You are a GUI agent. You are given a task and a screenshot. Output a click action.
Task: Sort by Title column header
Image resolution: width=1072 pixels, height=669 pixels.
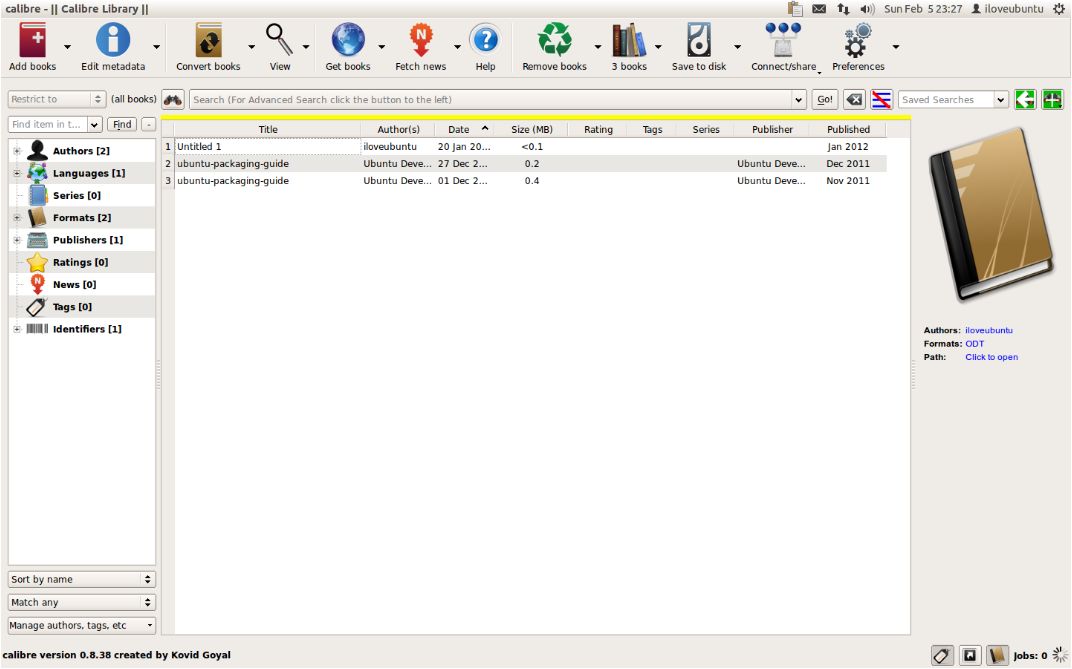coord(268,130)
